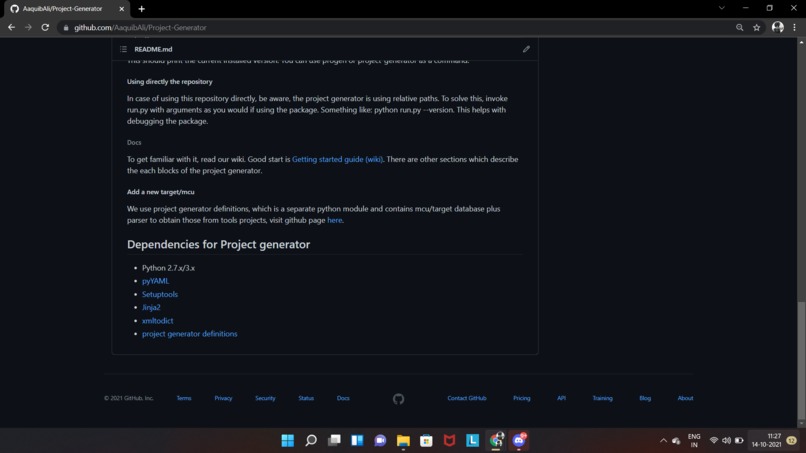The height and width of the screenshot is (453, 806).
Task: Open Discord from the taskbar
Action: pyautogui.click(x=519, y=441)
